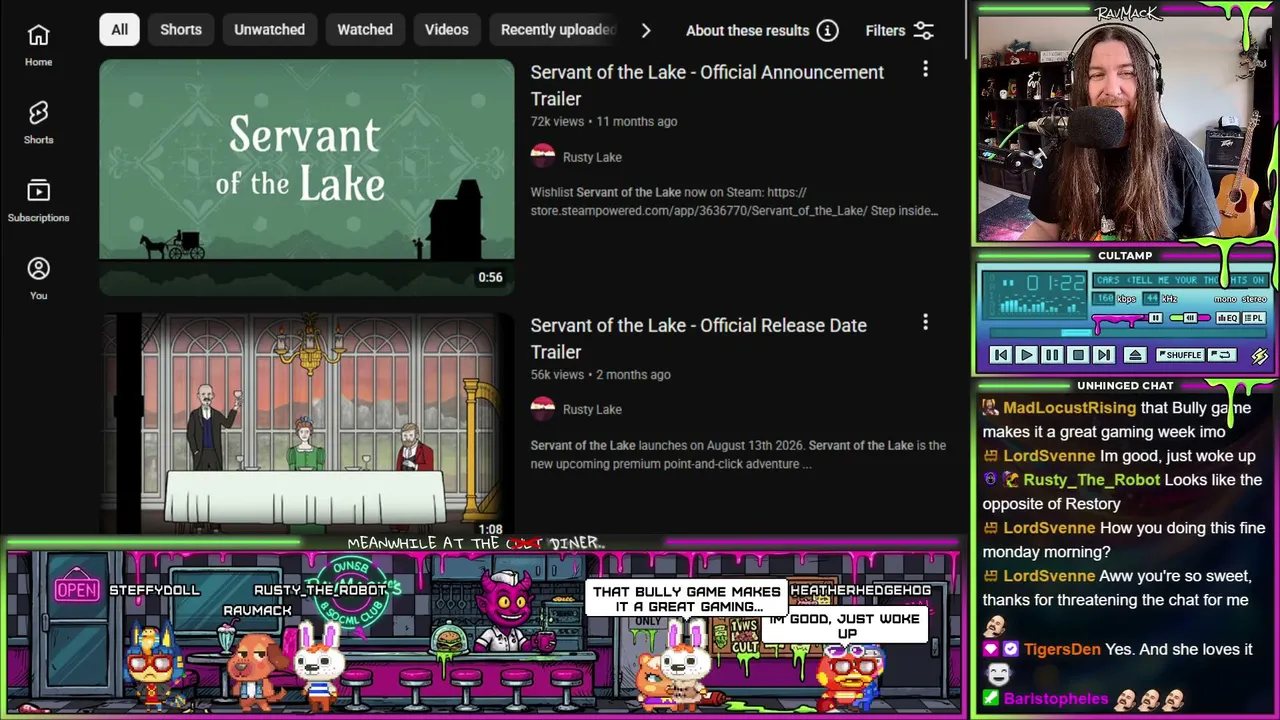
Task: Click the 0:56 duration badge on the thumbnail
Action: click(x=490, y=277)
